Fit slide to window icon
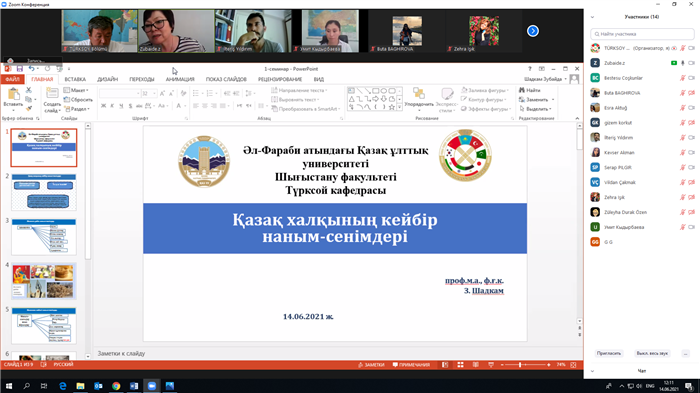This screenshot has height=393, width=700. click(x=573, y=365)
